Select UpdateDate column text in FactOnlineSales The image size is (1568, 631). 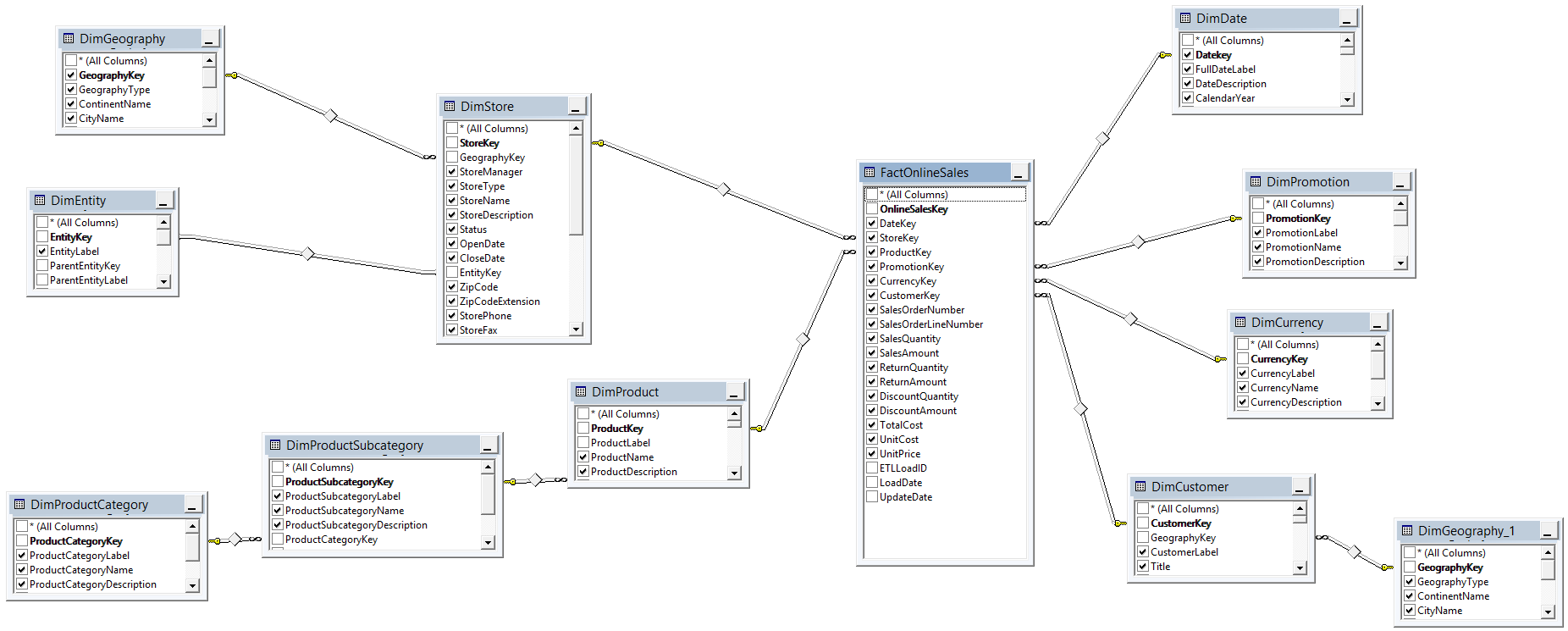pyautogui.click(x=906, y=496)
